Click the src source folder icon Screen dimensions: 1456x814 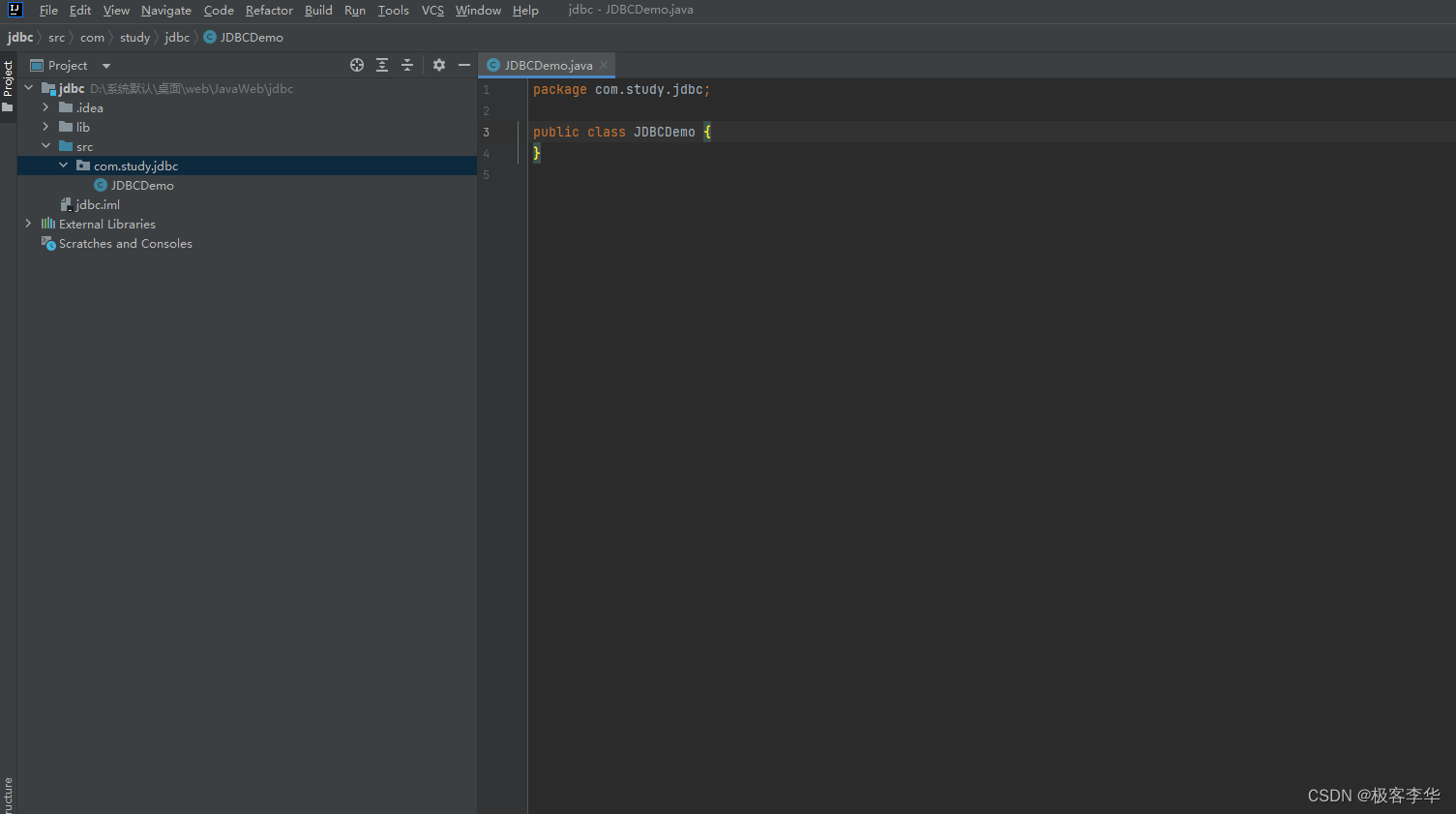(66, 146)
